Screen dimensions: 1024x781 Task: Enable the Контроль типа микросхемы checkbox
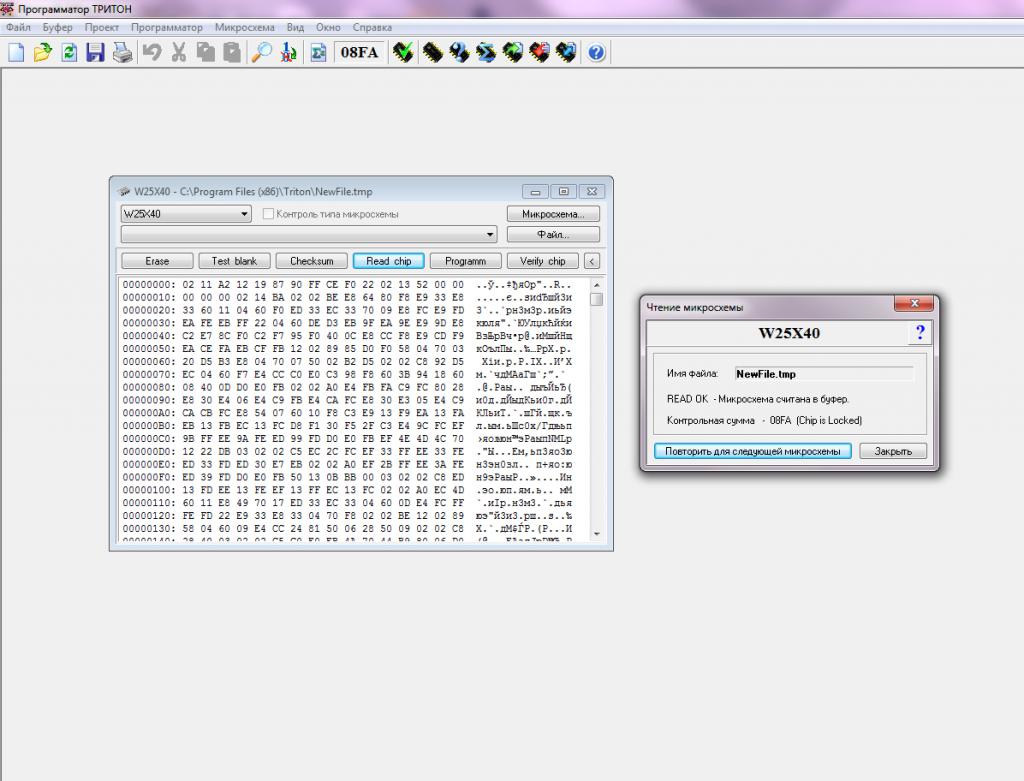[x=269, y=214]
